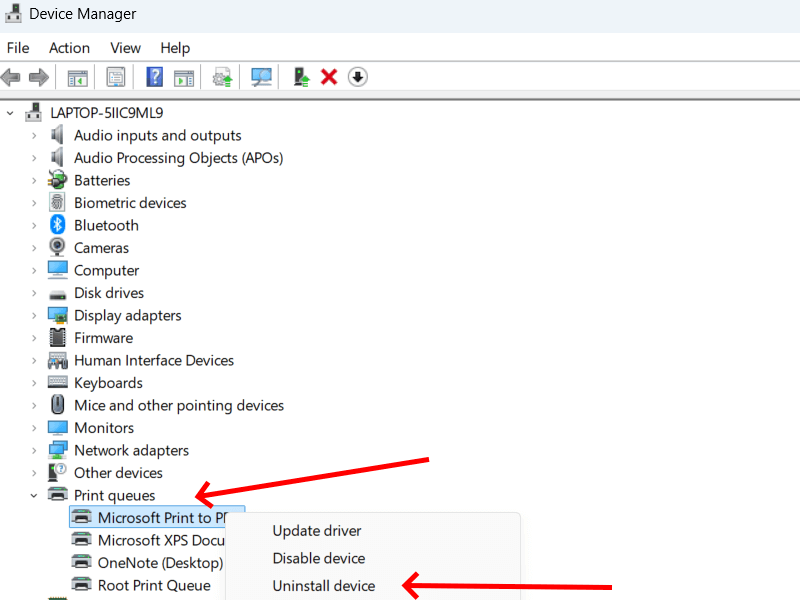Viewport: 800px width, 600px height.
Task: Open the Action menu
Action: click(x=69, y=47)
